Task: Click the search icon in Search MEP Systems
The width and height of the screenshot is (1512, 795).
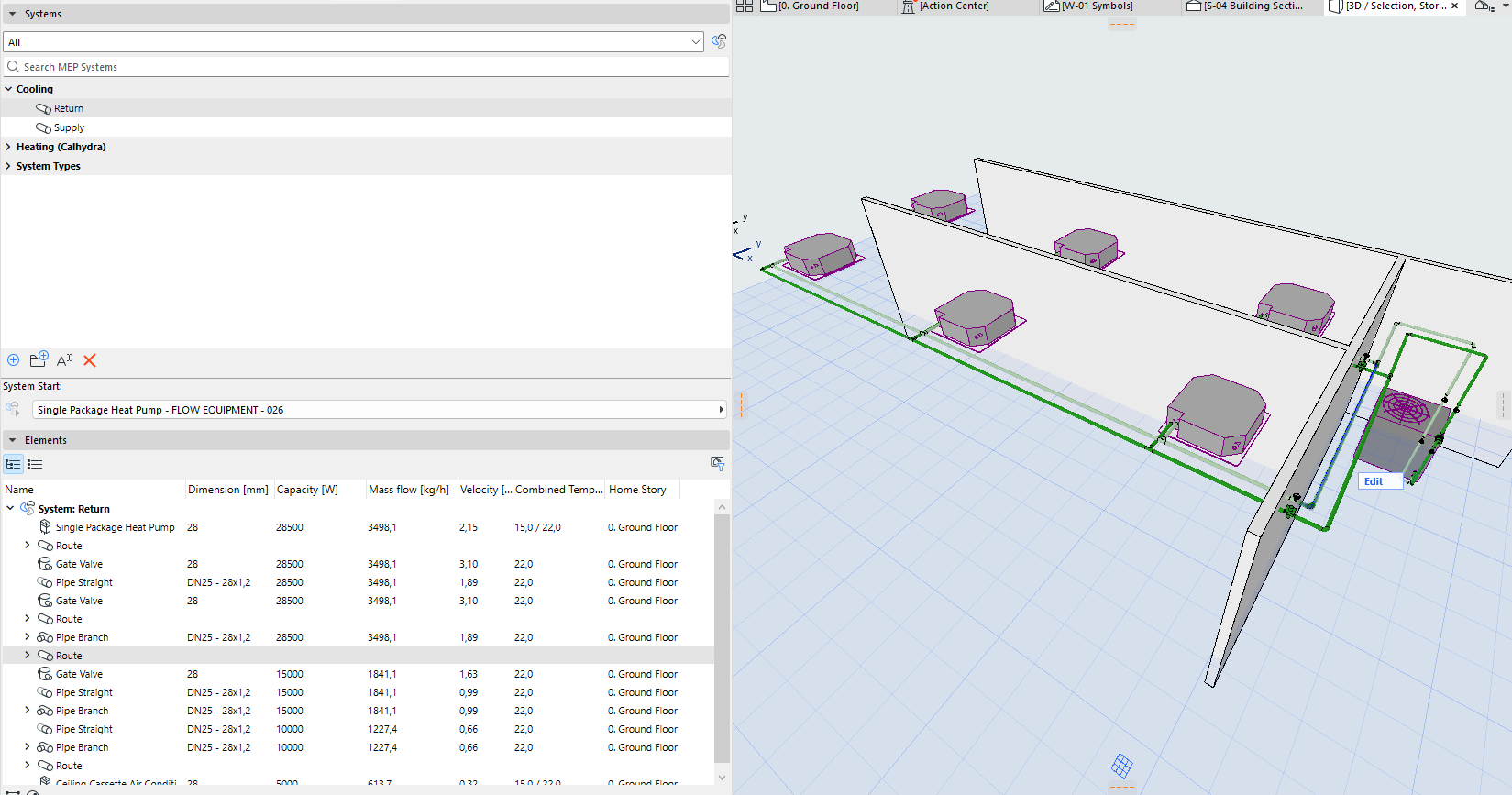Action: point(14,67)
